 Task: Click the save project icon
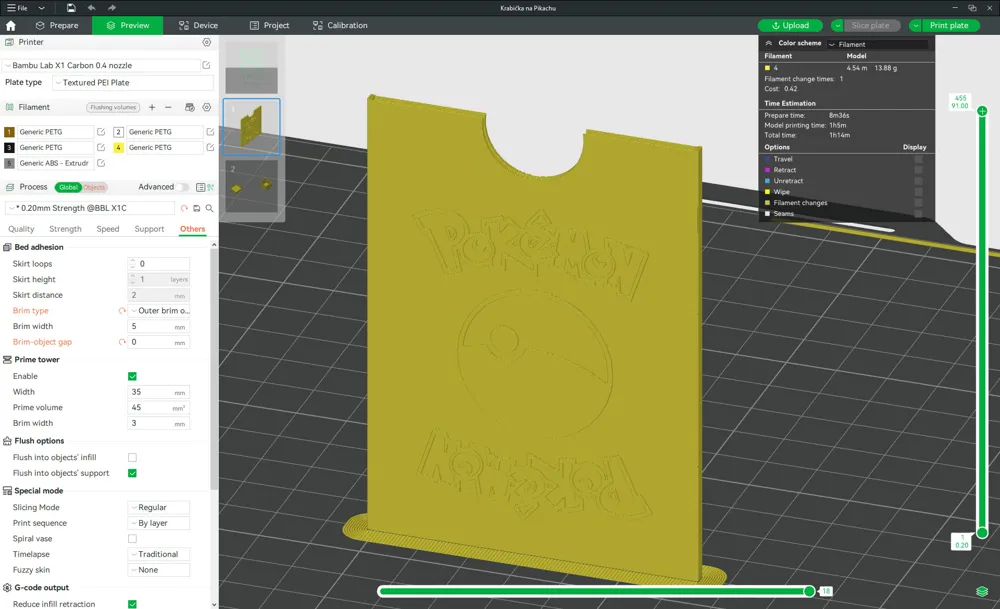point(71,8)
